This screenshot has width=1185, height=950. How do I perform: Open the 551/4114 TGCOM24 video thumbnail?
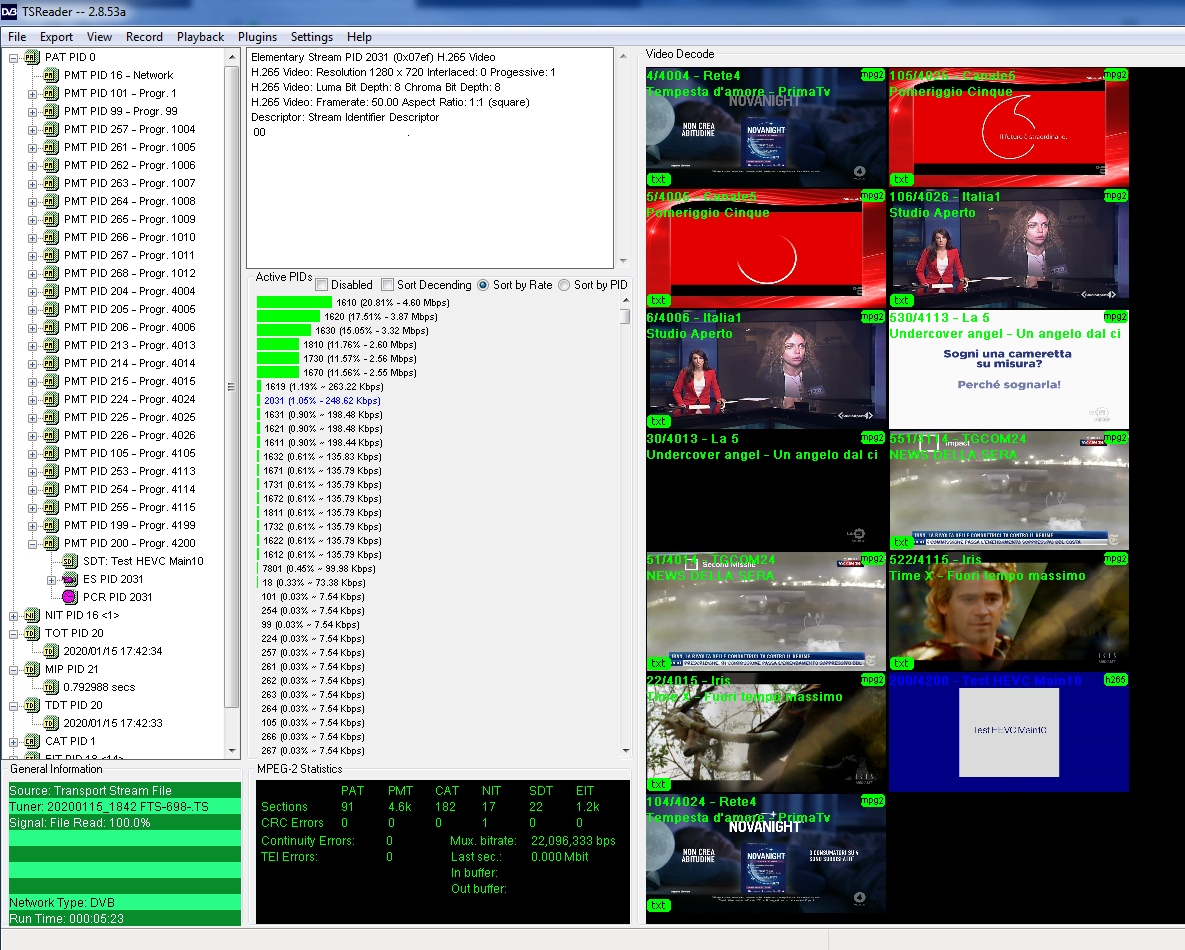click(1009, 490)
